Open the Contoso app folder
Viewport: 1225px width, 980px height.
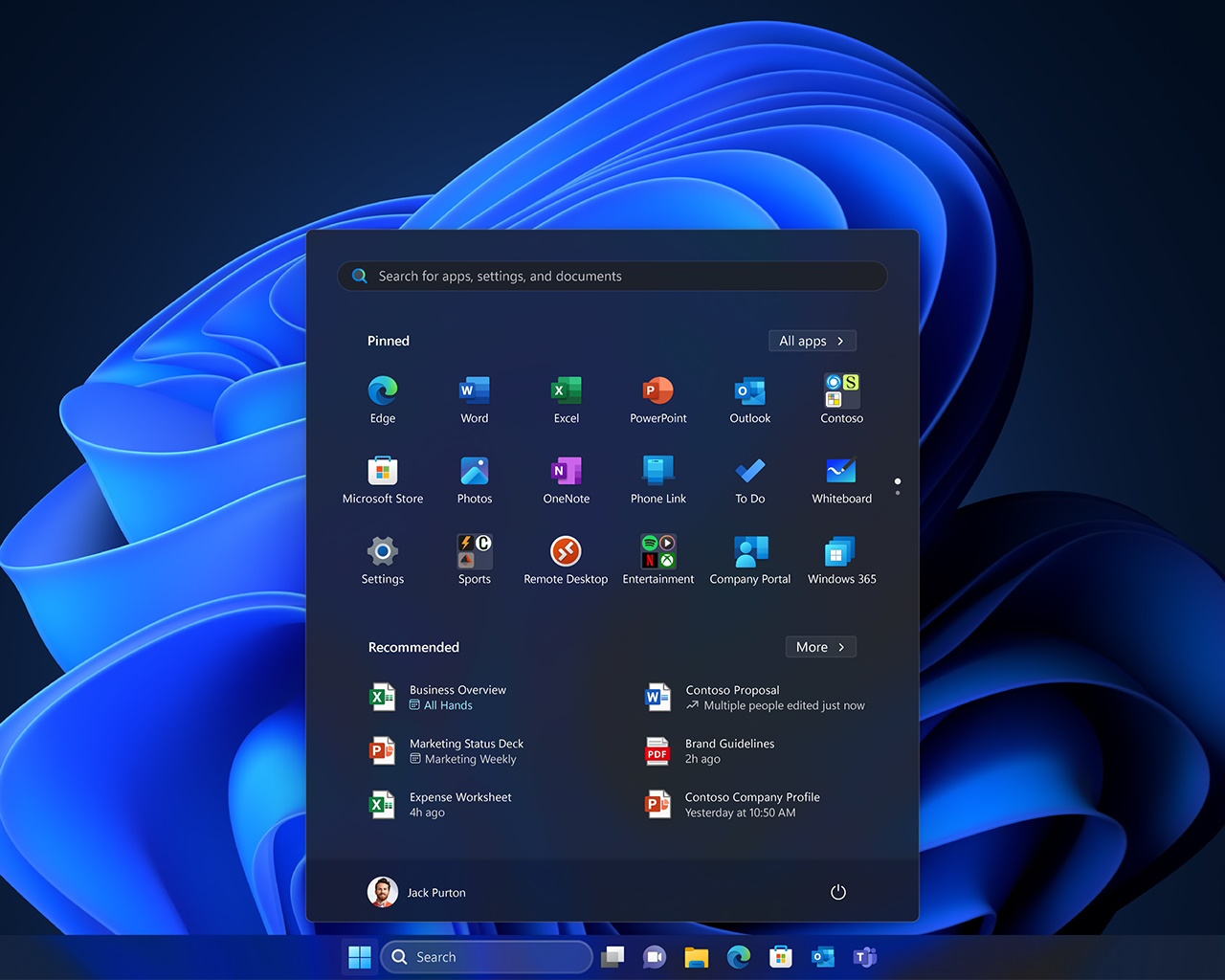842,399
